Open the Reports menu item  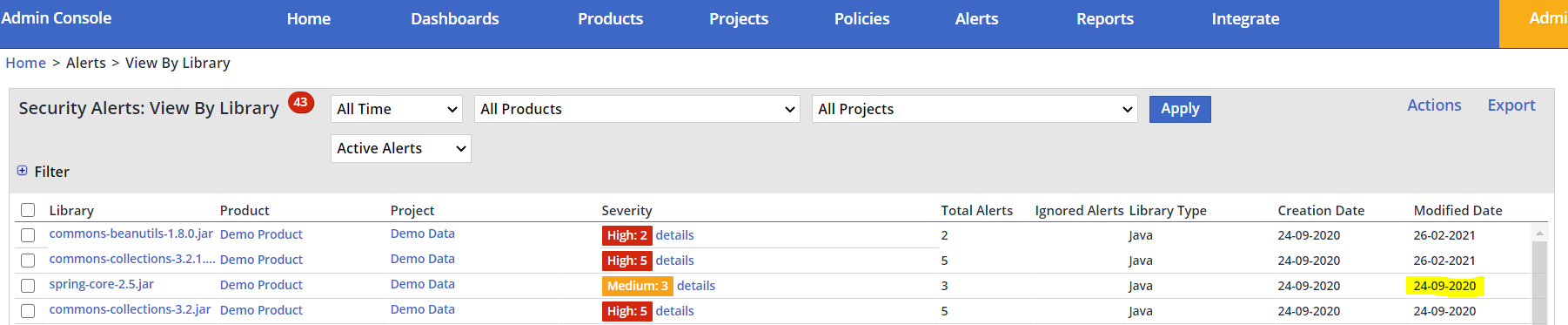pos(1104,18)
